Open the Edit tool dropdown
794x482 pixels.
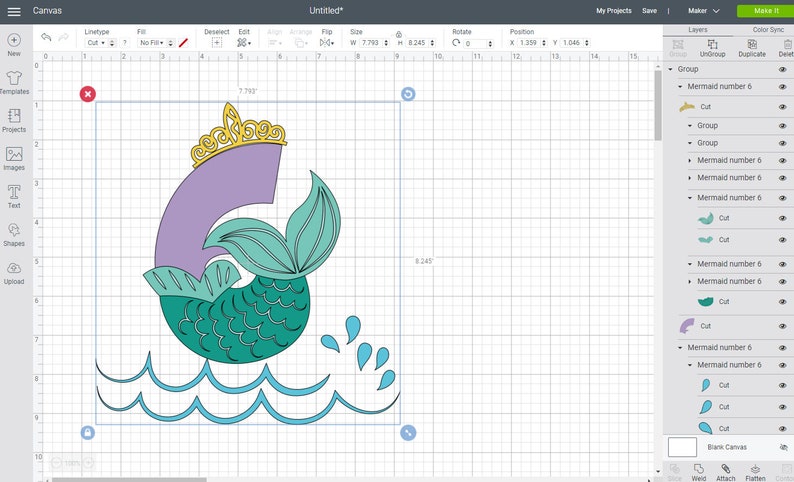[x=244, y=43]
